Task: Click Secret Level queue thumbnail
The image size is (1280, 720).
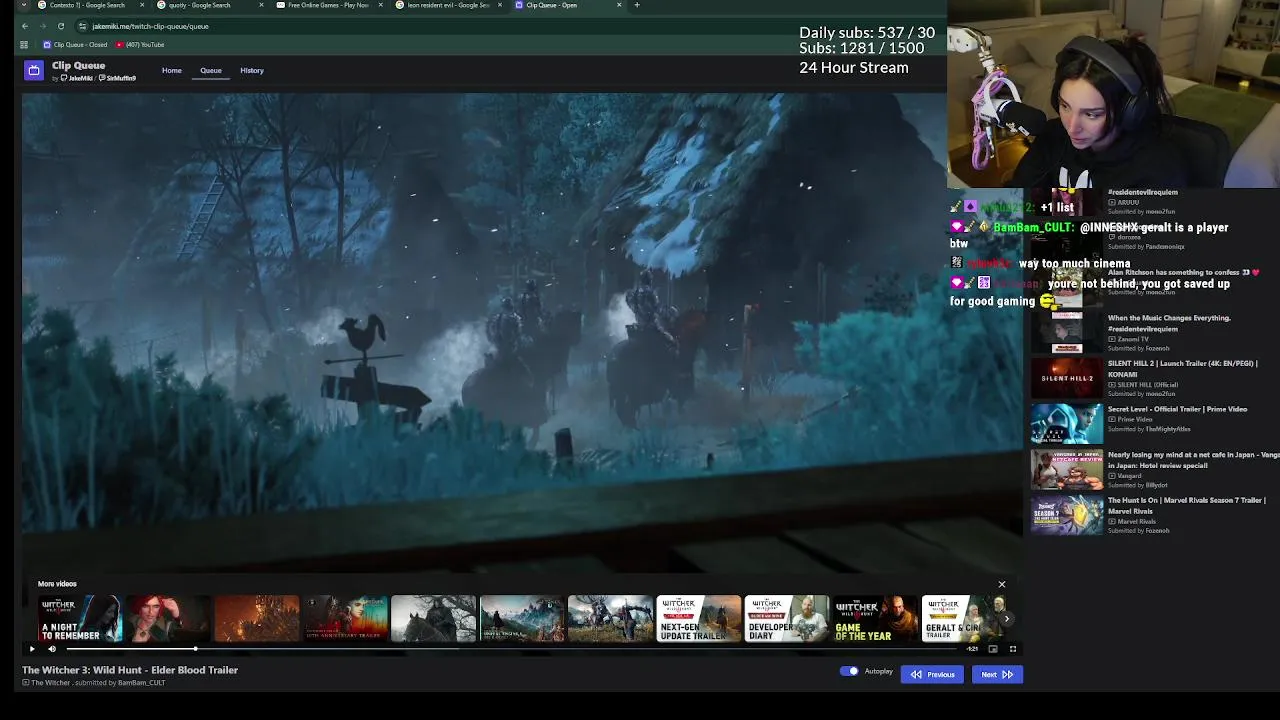Action: 1067,424
